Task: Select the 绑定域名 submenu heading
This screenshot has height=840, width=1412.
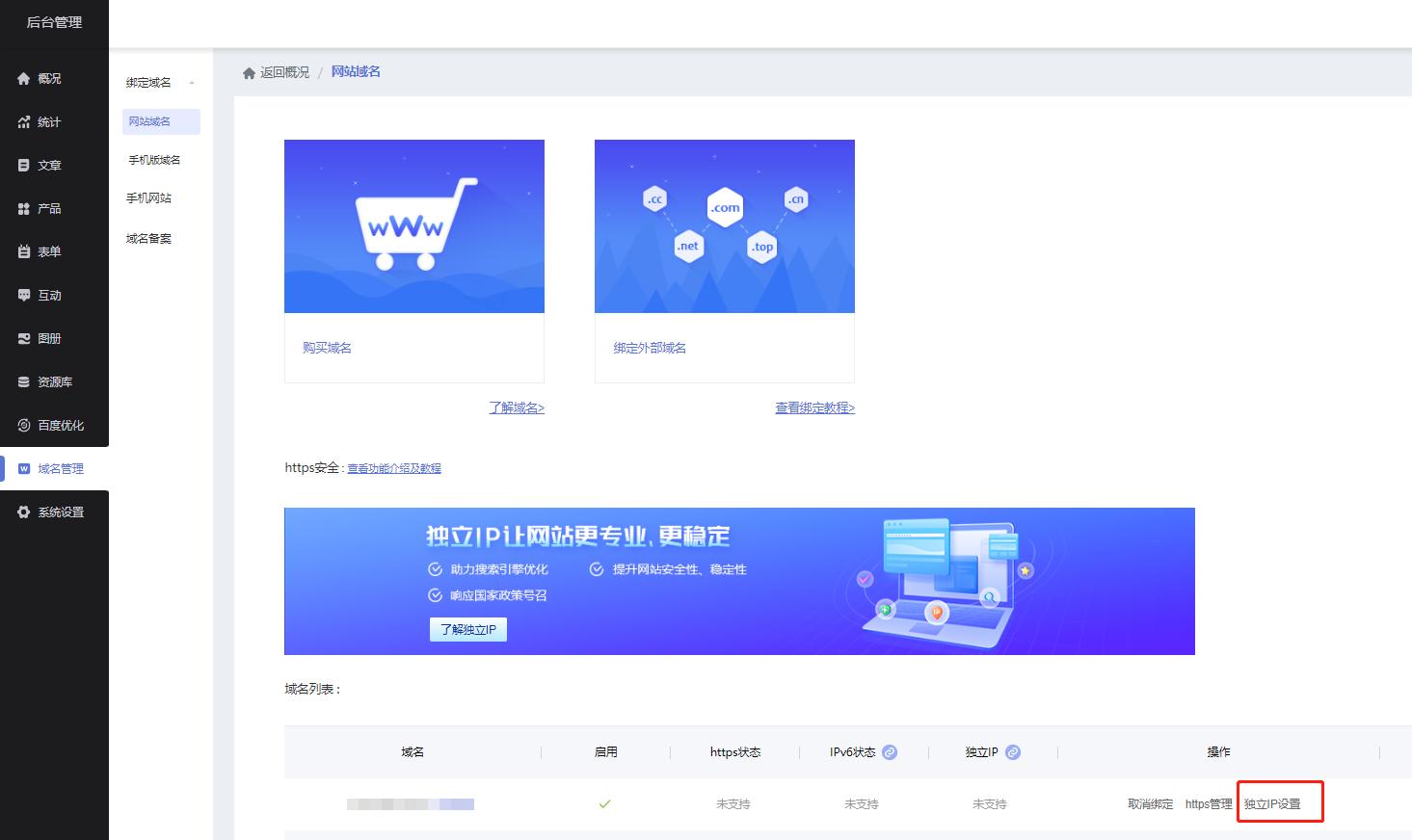Action: (148, 83)
